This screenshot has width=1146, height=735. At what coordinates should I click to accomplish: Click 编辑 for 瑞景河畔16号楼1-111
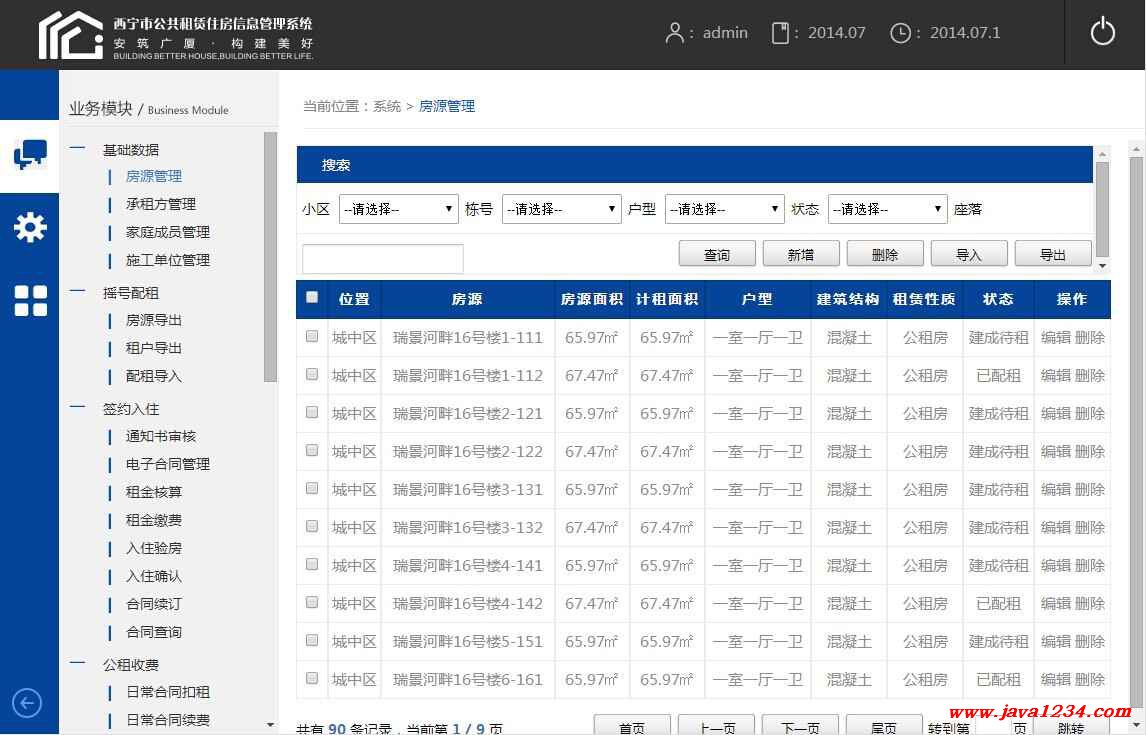1055,338
